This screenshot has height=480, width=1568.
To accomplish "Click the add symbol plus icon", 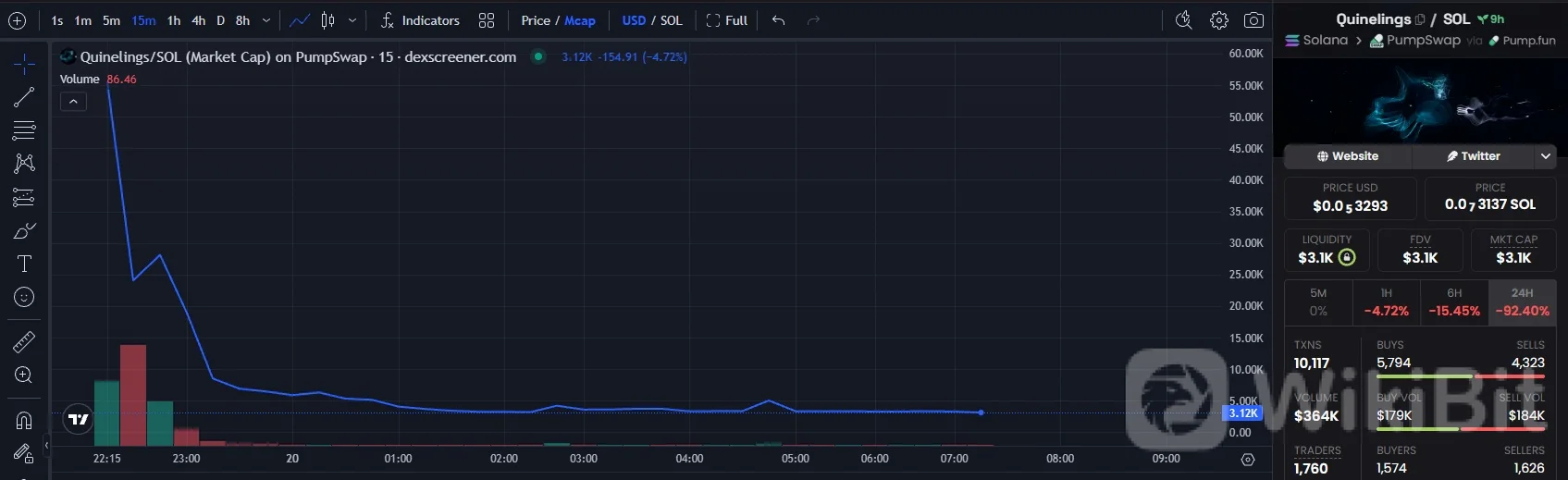I will 17,20.
